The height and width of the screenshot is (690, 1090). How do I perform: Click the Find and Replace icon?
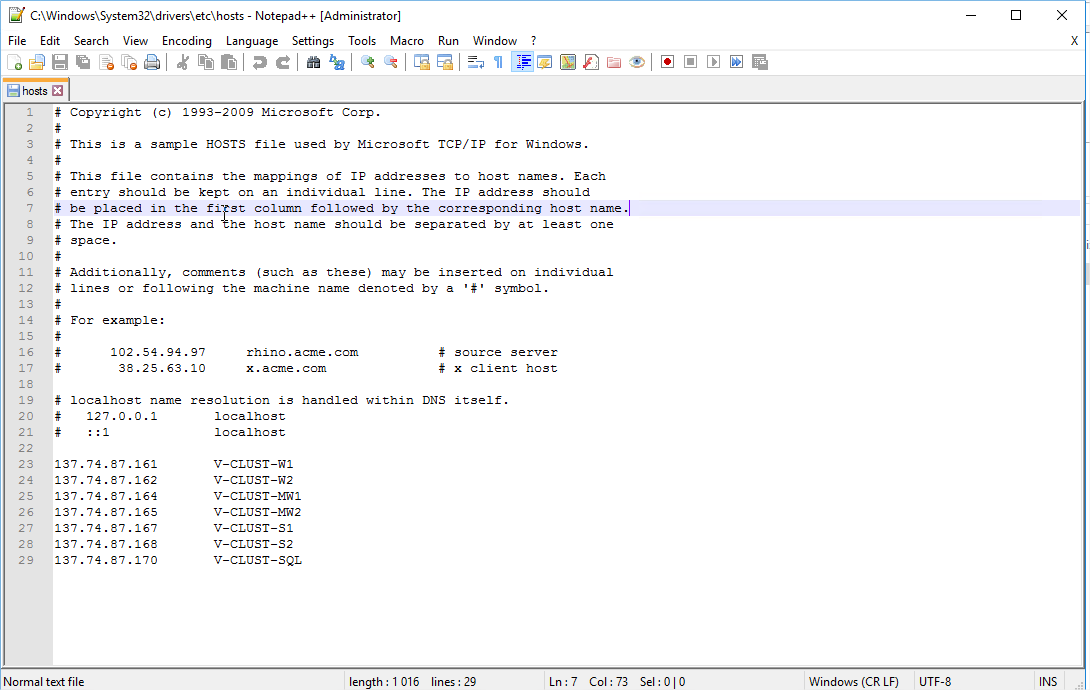pyautogui.click(x=337, y=62)
